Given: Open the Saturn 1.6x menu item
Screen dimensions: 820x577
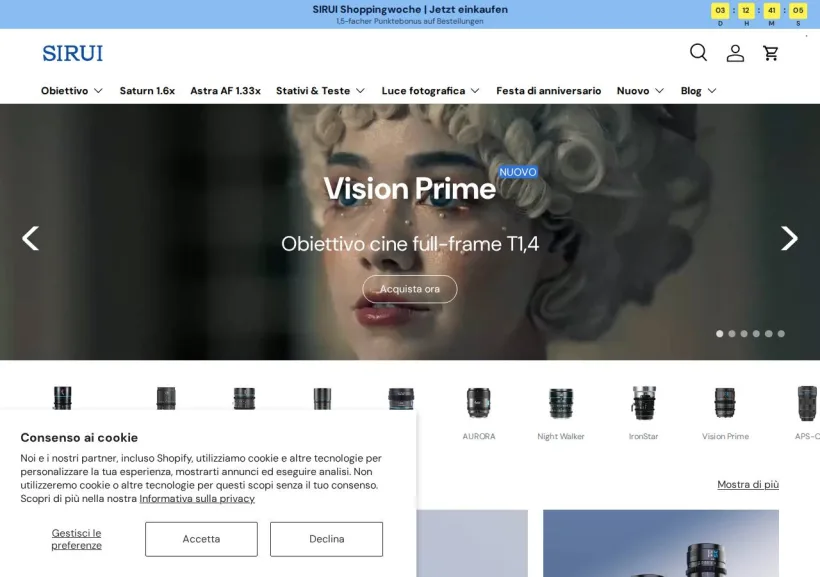Looking at the screenshot, I should point(147,91).
